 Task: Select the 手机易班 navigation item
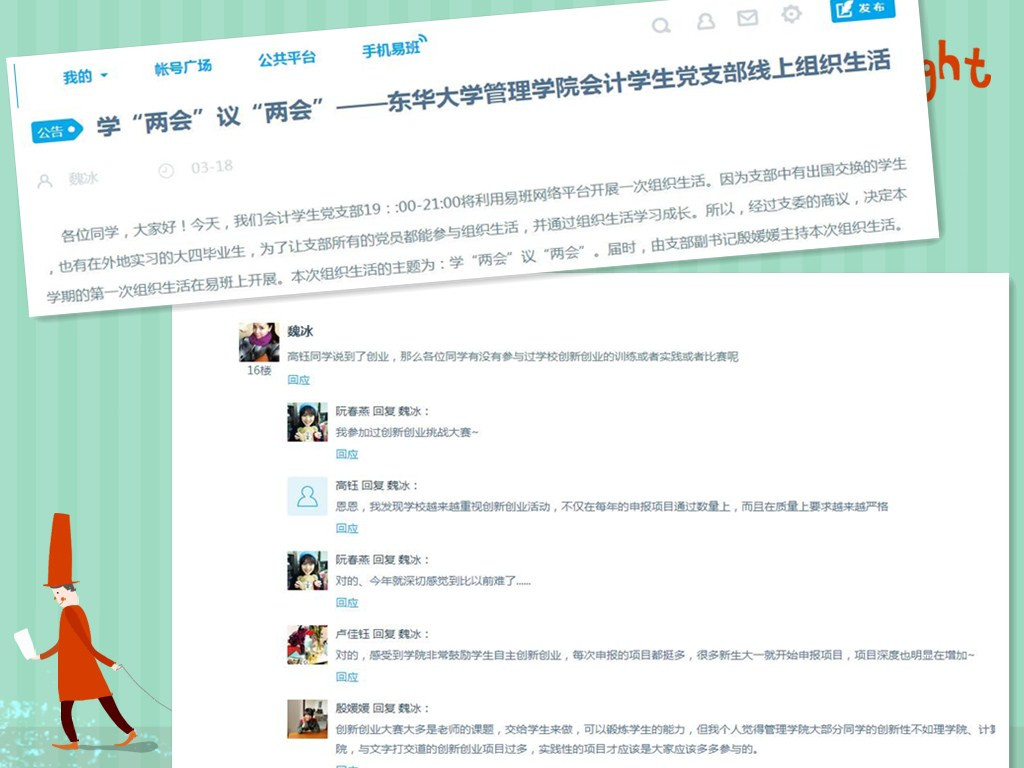pyautogui.click(x=392, y=50)
